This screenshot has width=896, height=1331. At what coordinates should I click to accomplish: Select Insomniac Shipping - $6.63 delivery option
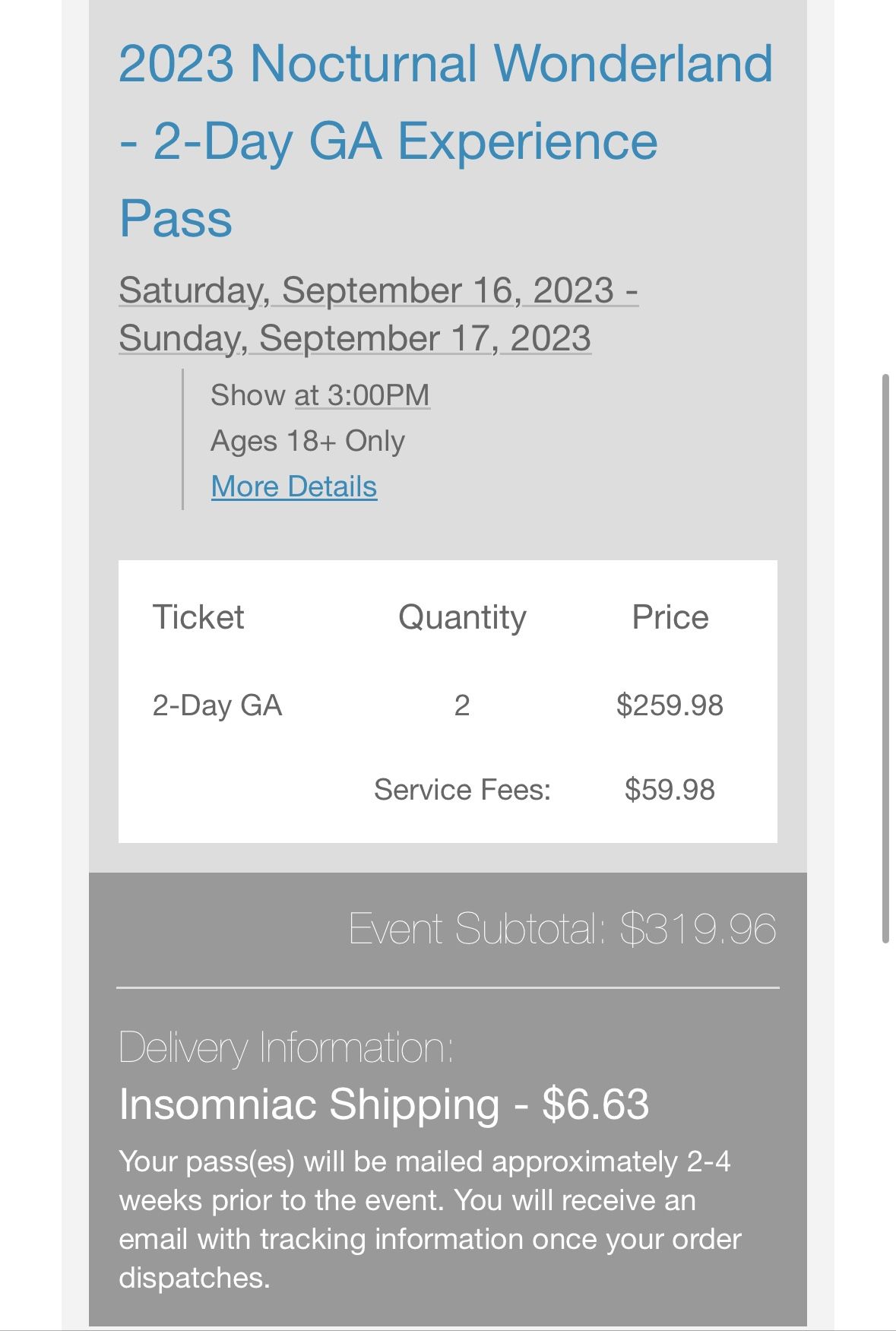(384, 1104)
